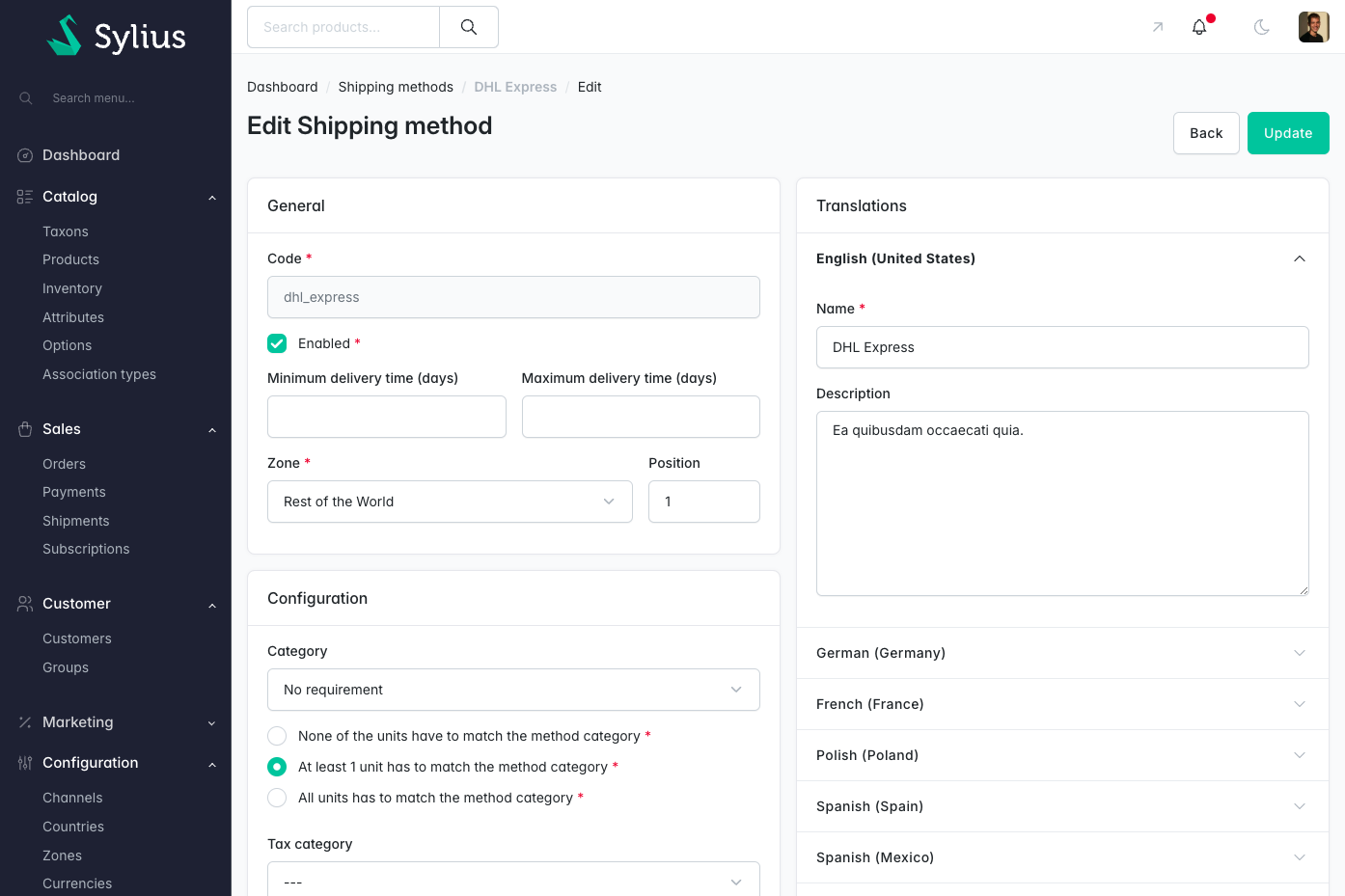The height and width of the screenshot is (896, 1345).
Task: Open the user avatar menu
Action: pos(1314,27)
